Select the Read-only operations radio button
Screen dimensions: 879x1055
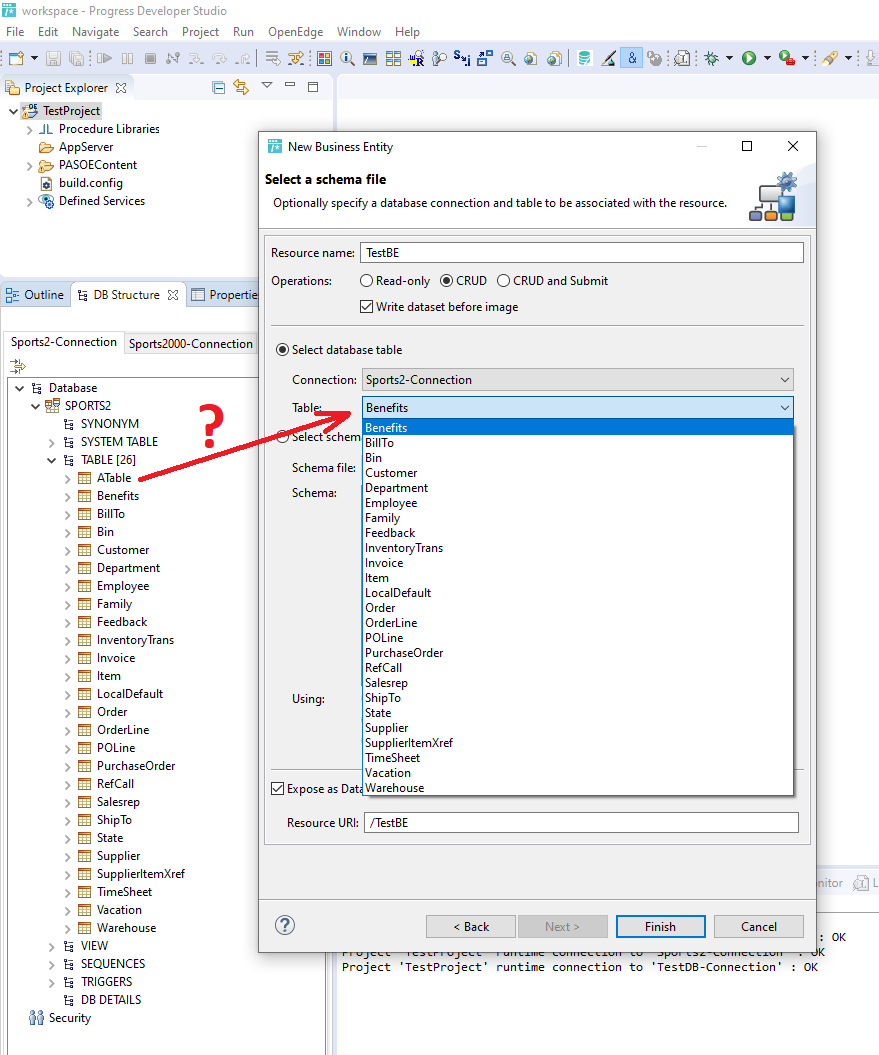coord(366,281)
